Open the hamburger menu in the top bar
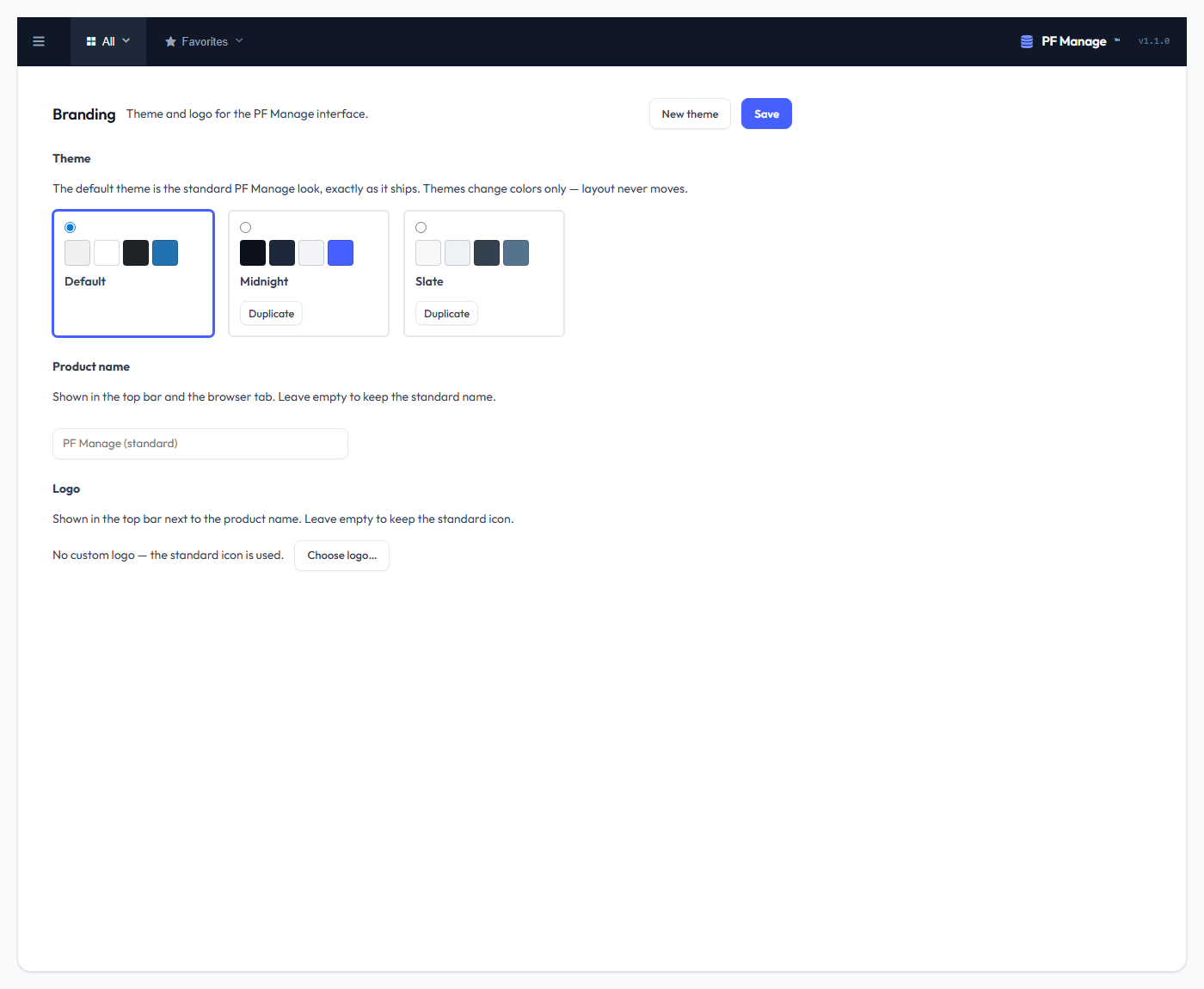 pyautogui.click(x=39, y=41)
